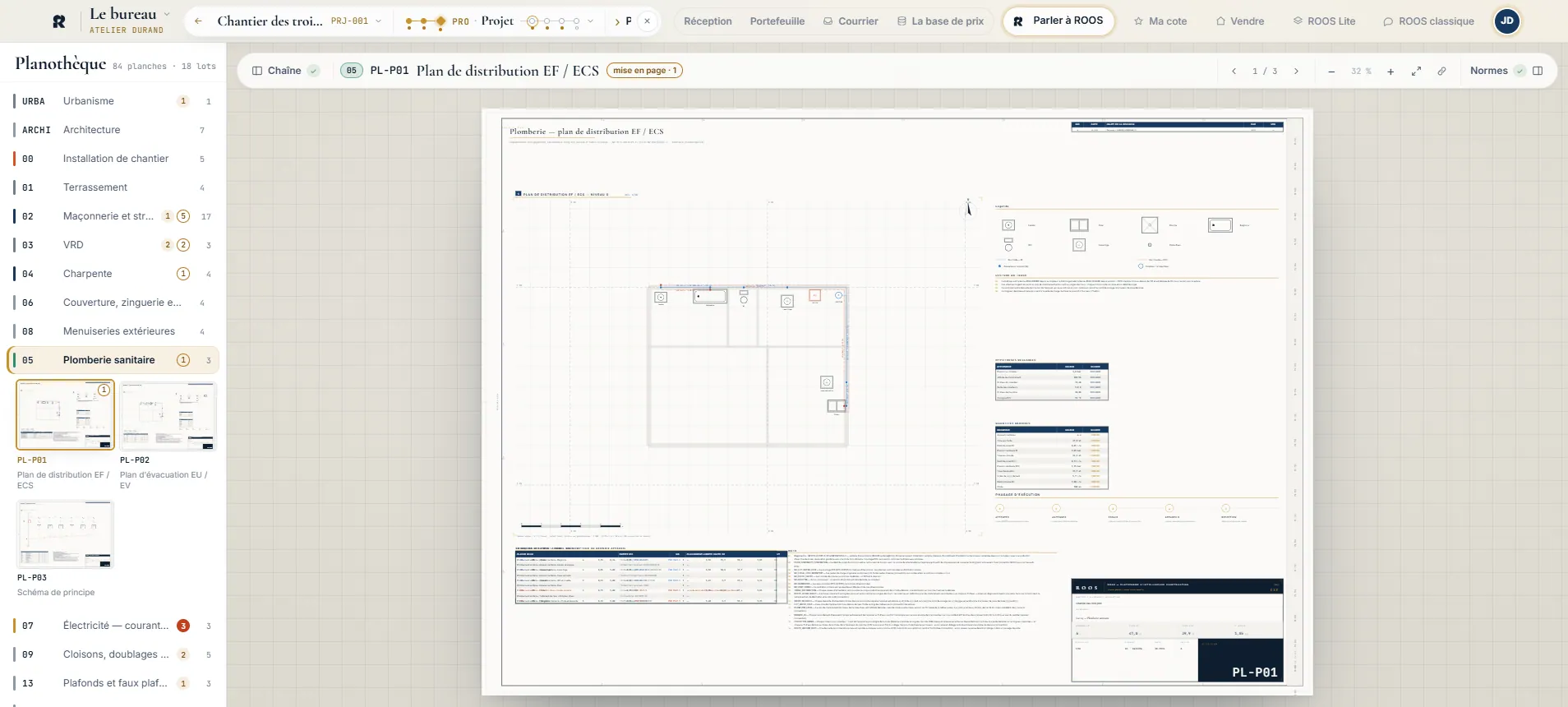The width and height of the screenshot is (1568, 707).
Task: Open the Réception tab
Action: (x=708, y=21)
